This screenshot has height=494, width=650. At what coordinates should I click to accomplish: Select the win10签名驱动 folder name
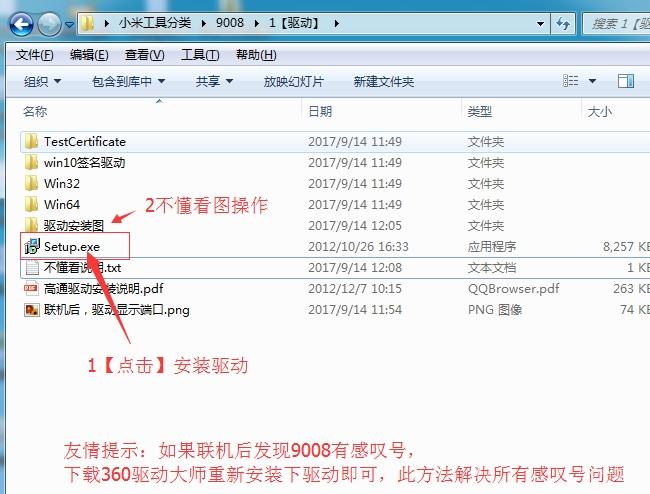(85, 162)
